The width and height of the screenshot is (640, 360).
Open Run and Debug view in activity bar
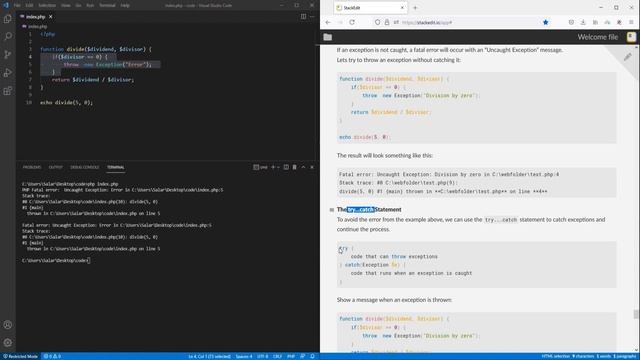point(8,73)
